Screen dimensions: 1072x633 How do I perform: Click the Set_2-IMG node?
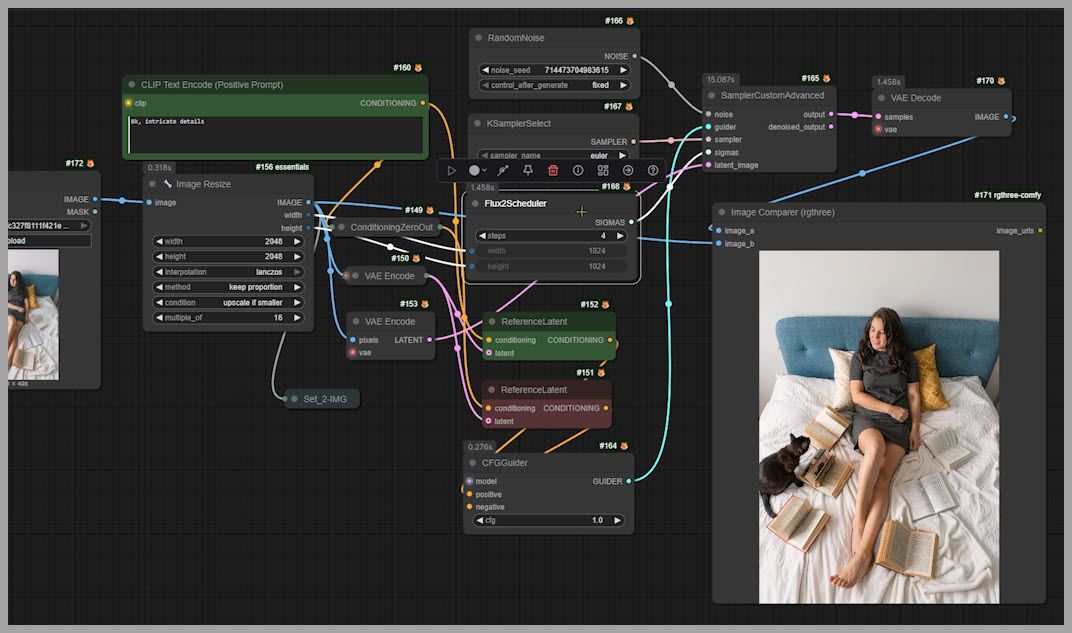[322, 399]
